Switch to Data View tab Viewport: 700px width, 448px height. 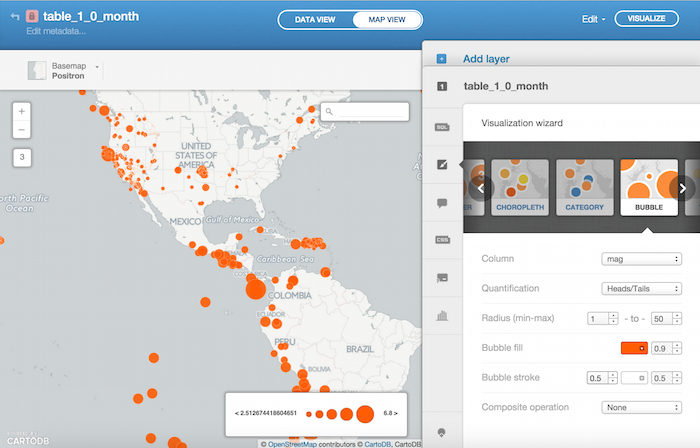click(315, 20)
